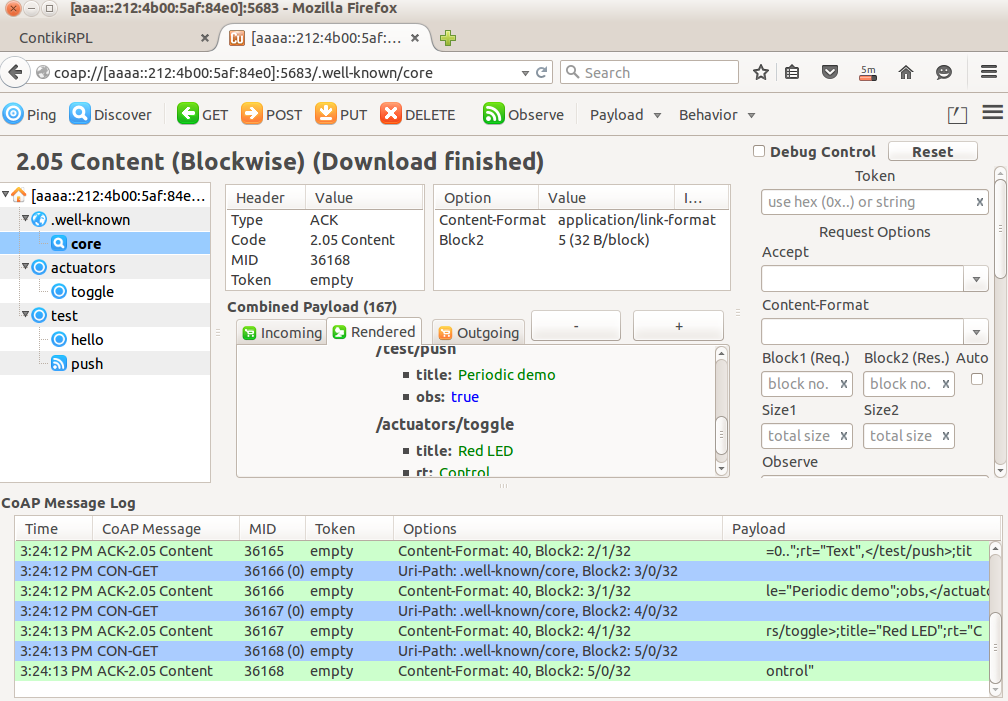
Task: Switch to the Incoming payload tab
Action: click(281, 333)
